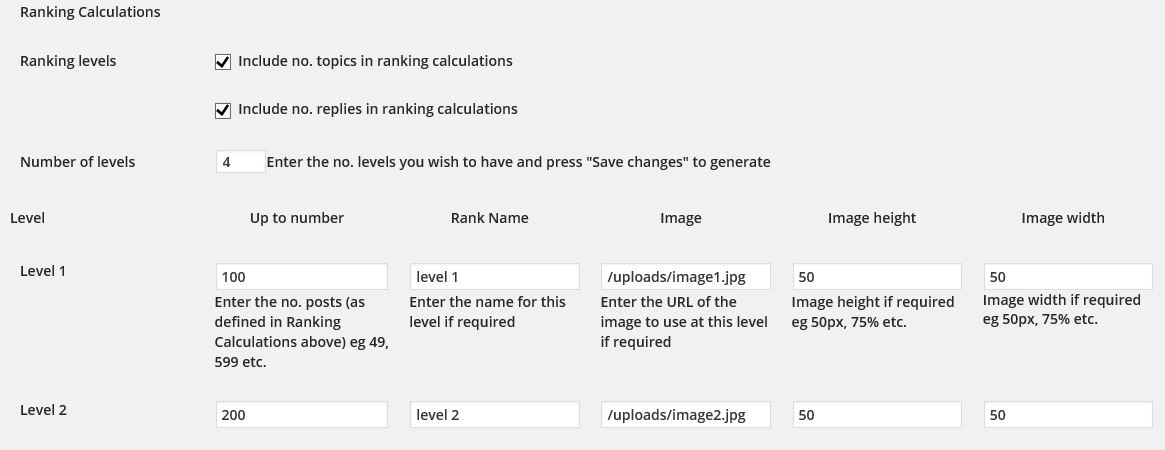The width and height of the screenshot is (1165, 450).
Task: Click the Image height column header
Action: (872, 218)
